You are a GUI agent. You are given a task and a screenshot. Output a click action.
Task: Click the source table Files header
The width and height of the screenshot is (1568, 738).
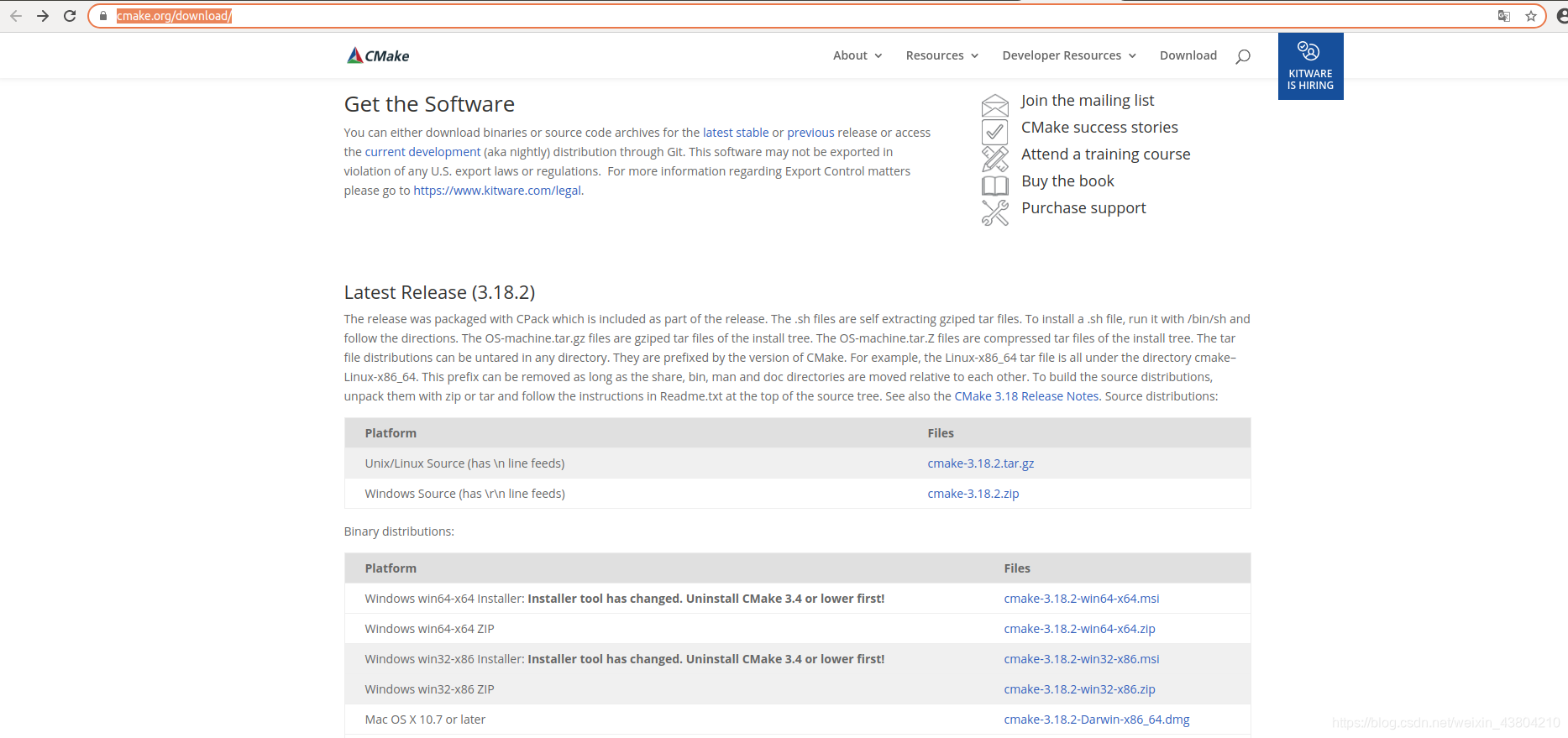941,433
